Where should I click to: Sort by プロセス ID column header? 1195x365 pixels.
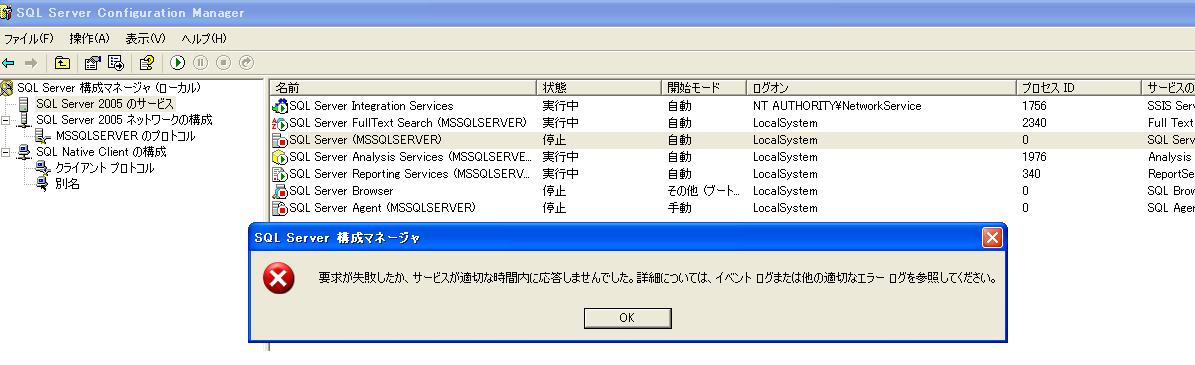[1078, 88]
